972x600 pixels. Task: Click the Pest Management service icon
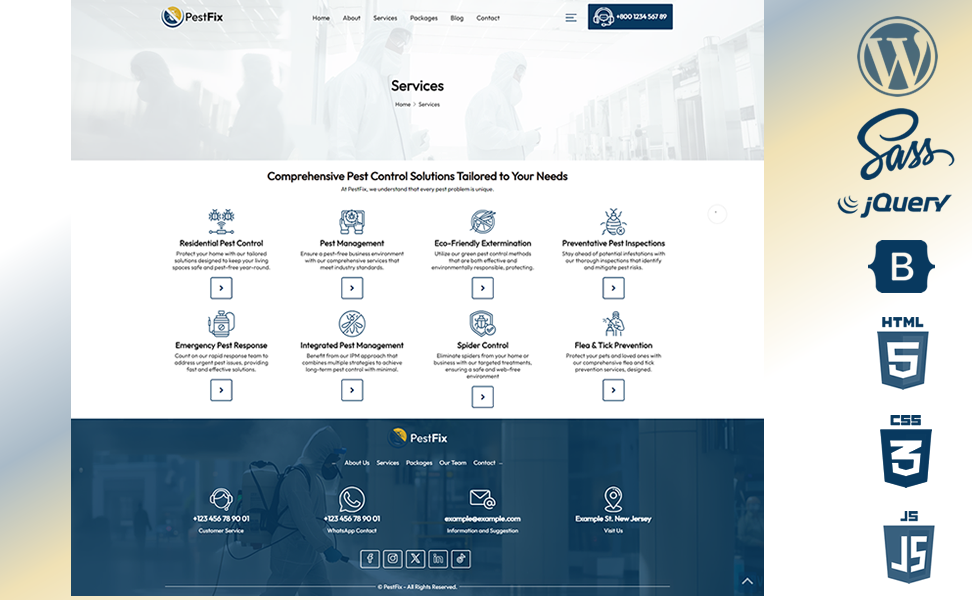pos(352,222)
